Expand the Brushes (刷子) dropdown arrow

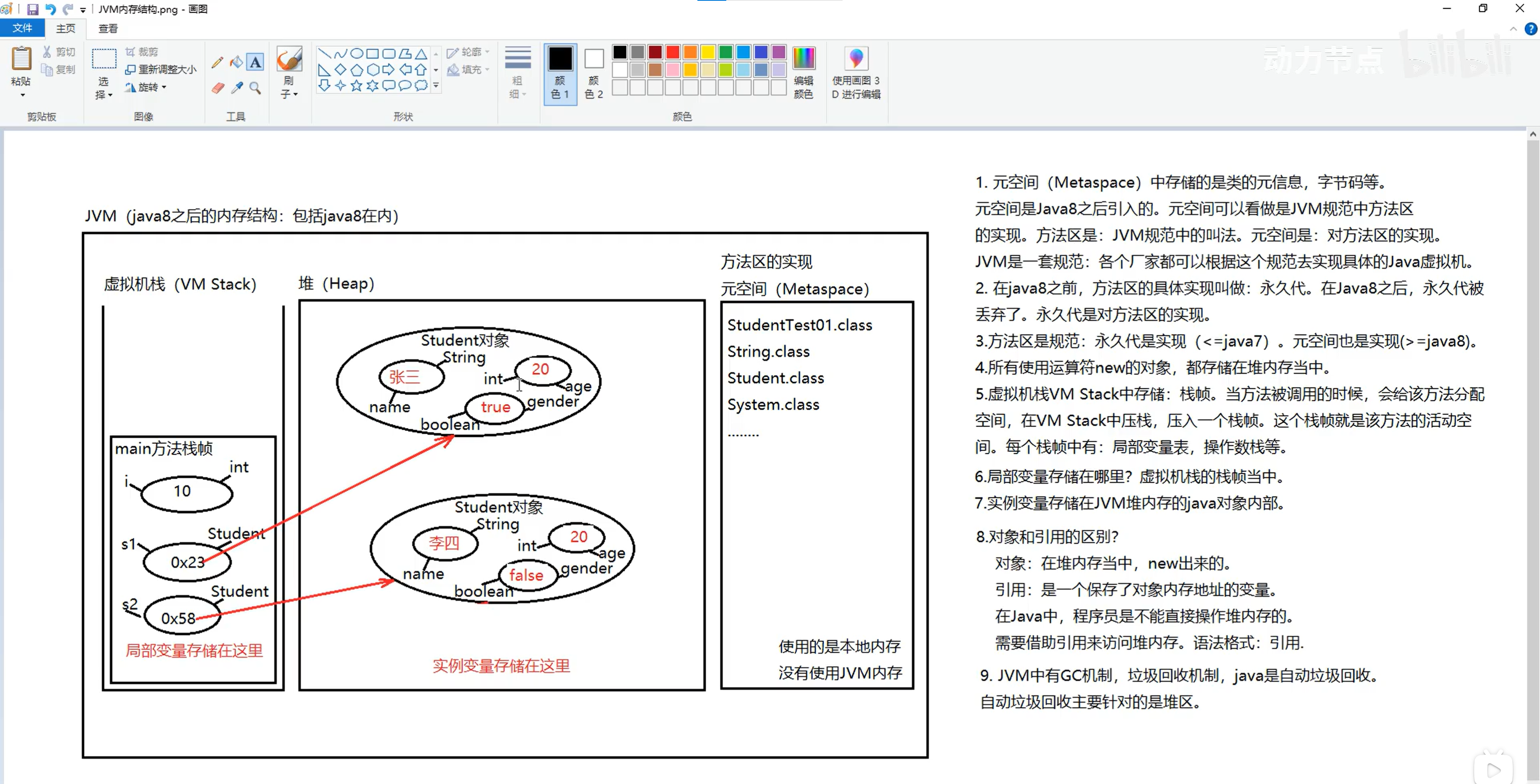coord(295,95)
